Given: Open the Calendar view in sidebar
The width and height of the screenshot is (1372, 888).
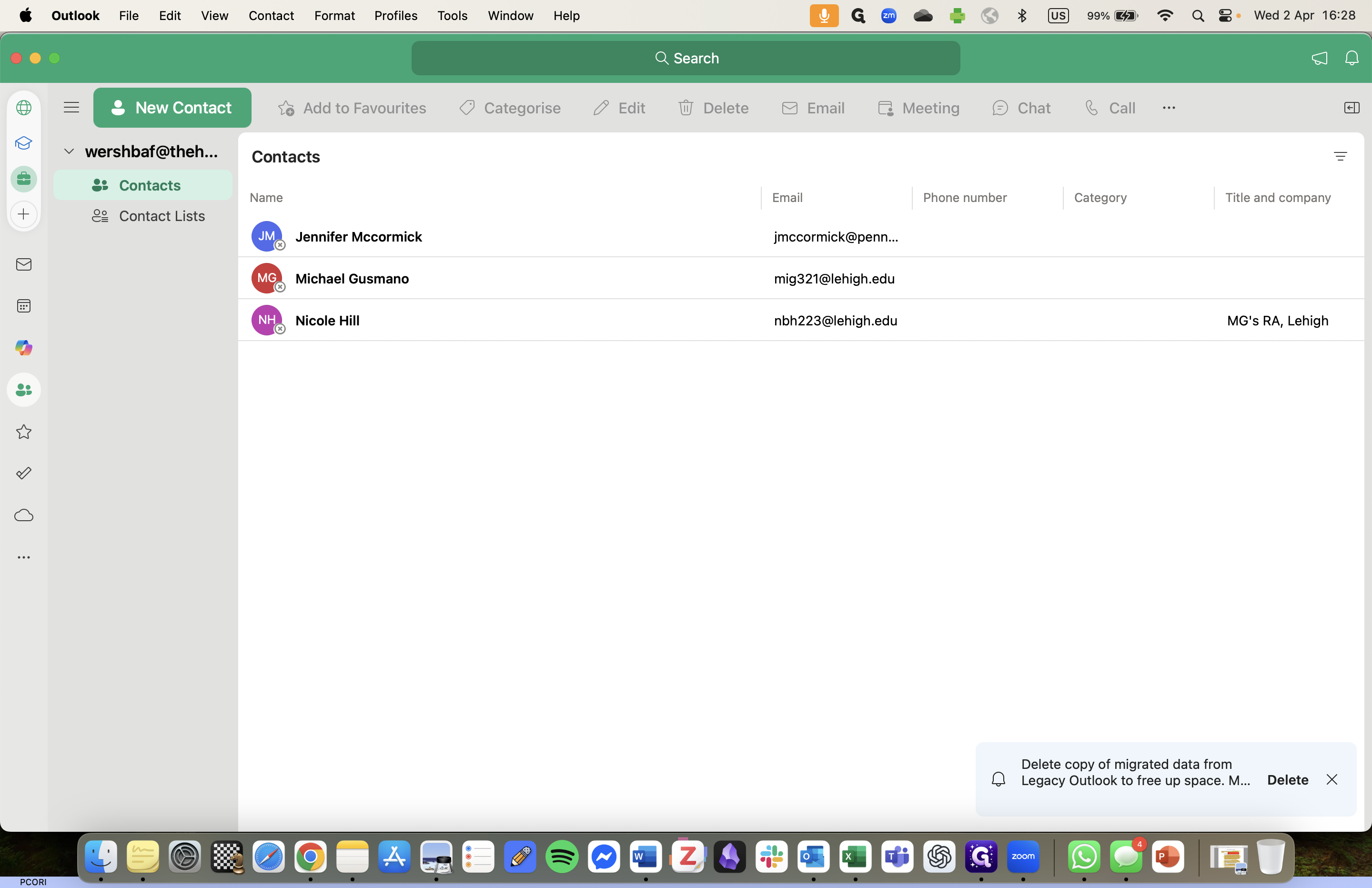Looking at the screenshot, I should click(24, 306).
